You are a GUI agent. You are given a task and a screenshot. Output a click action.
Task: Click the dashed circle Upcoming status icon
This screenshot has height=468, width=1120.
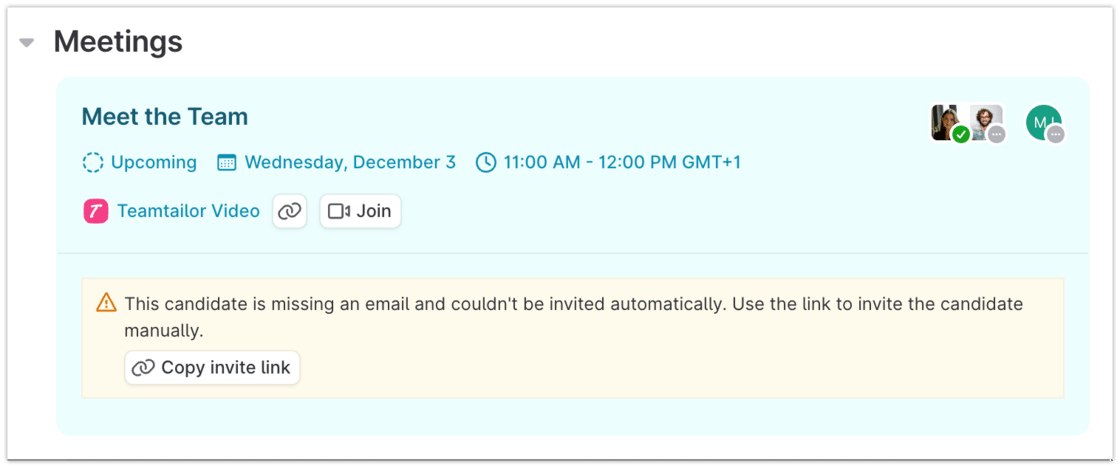(x=93, y=162)
